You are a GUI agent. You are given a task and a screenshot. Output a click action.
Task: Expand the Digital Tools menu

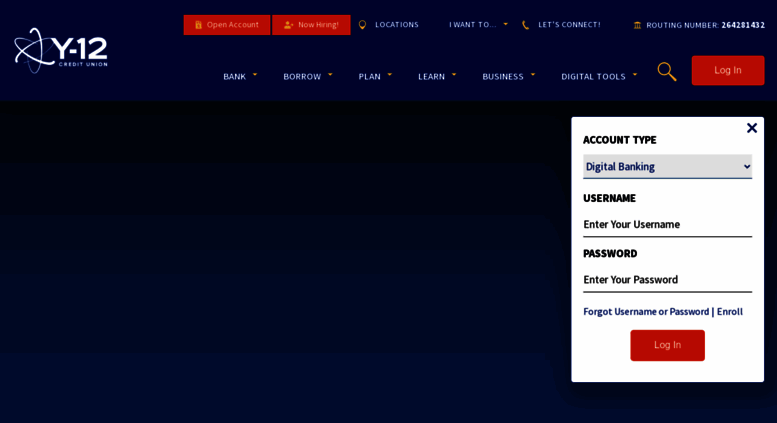click(599, 76)
